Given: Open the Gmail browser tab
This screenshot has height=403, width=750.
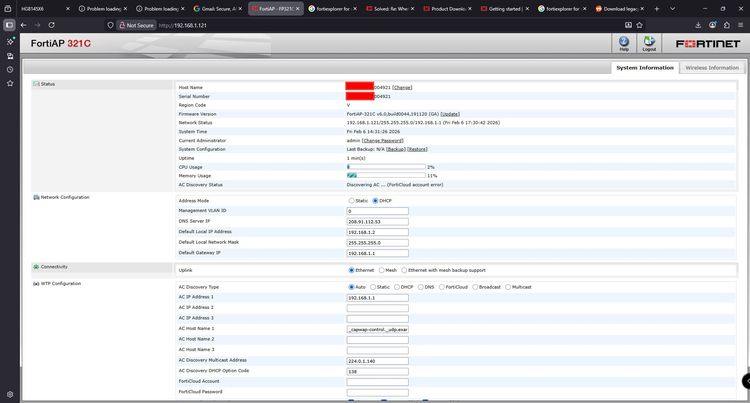Looking at the screenshot, I should [215, 8].
